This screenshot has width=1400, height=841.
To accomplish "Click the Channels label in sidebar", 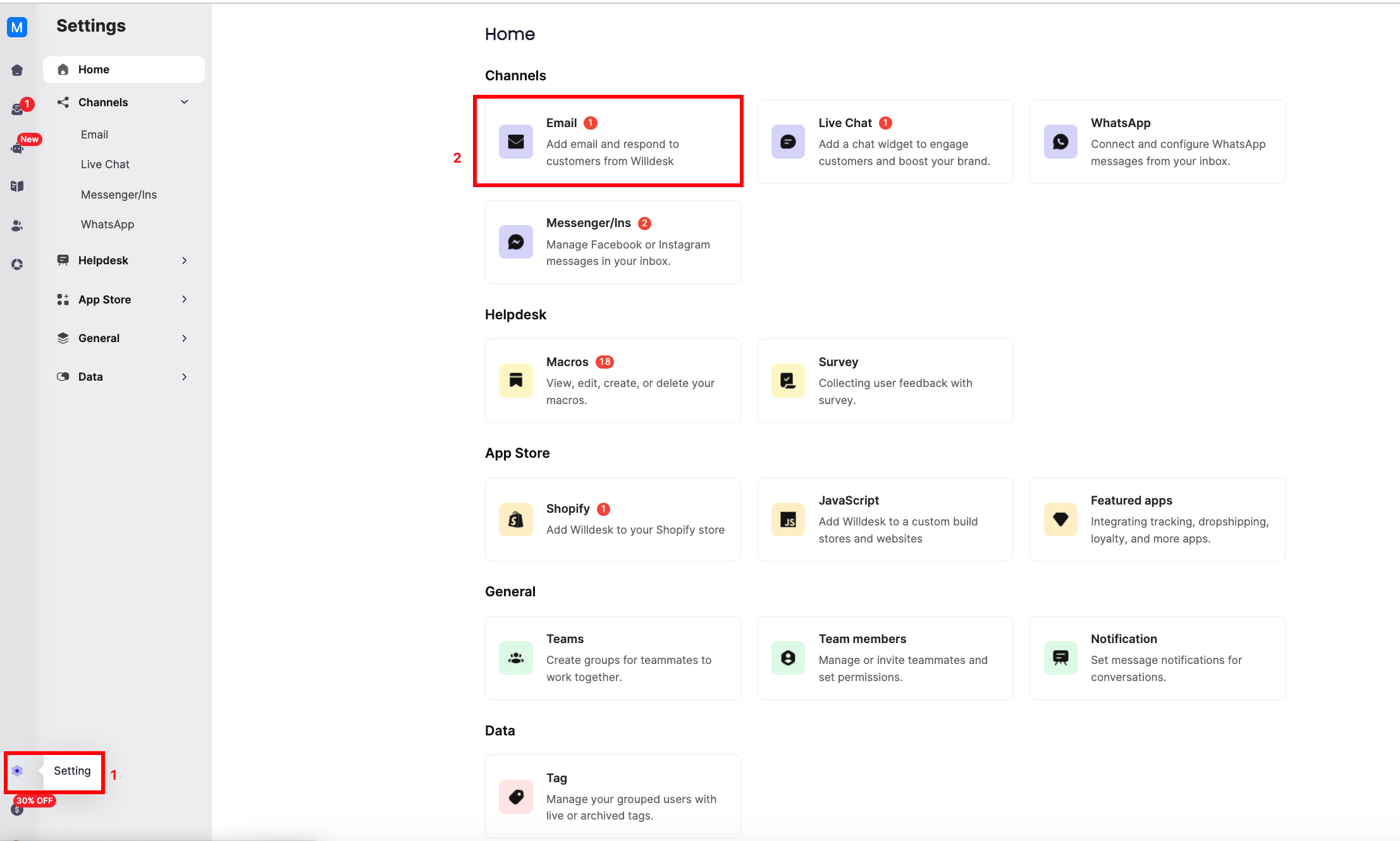I will click(x=103, y=102).
